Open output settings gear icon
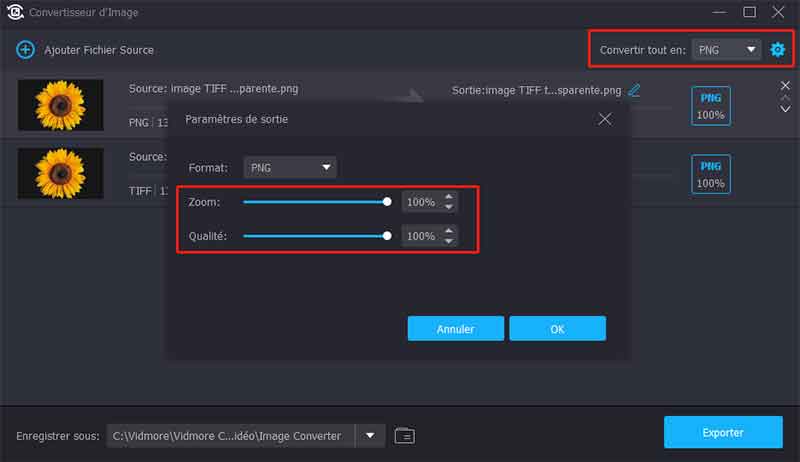Screen dimensions: 800x462 coord(777,49)
